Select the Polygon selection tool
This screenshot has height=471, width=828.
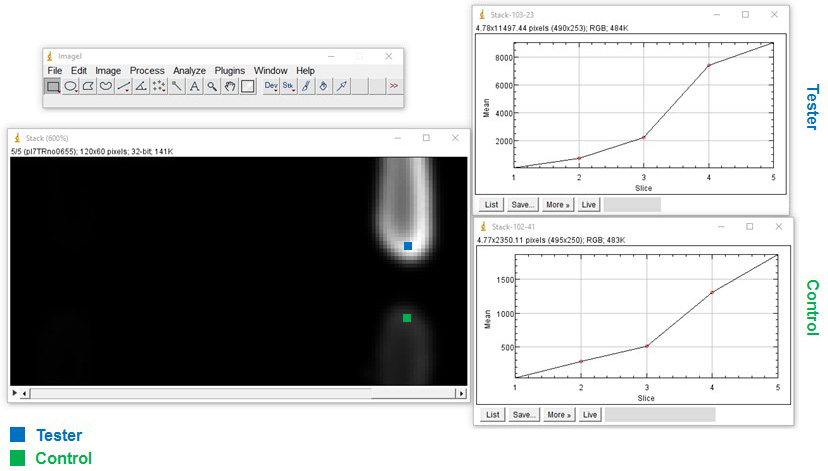pyautogui.click(x=88, y=86)
